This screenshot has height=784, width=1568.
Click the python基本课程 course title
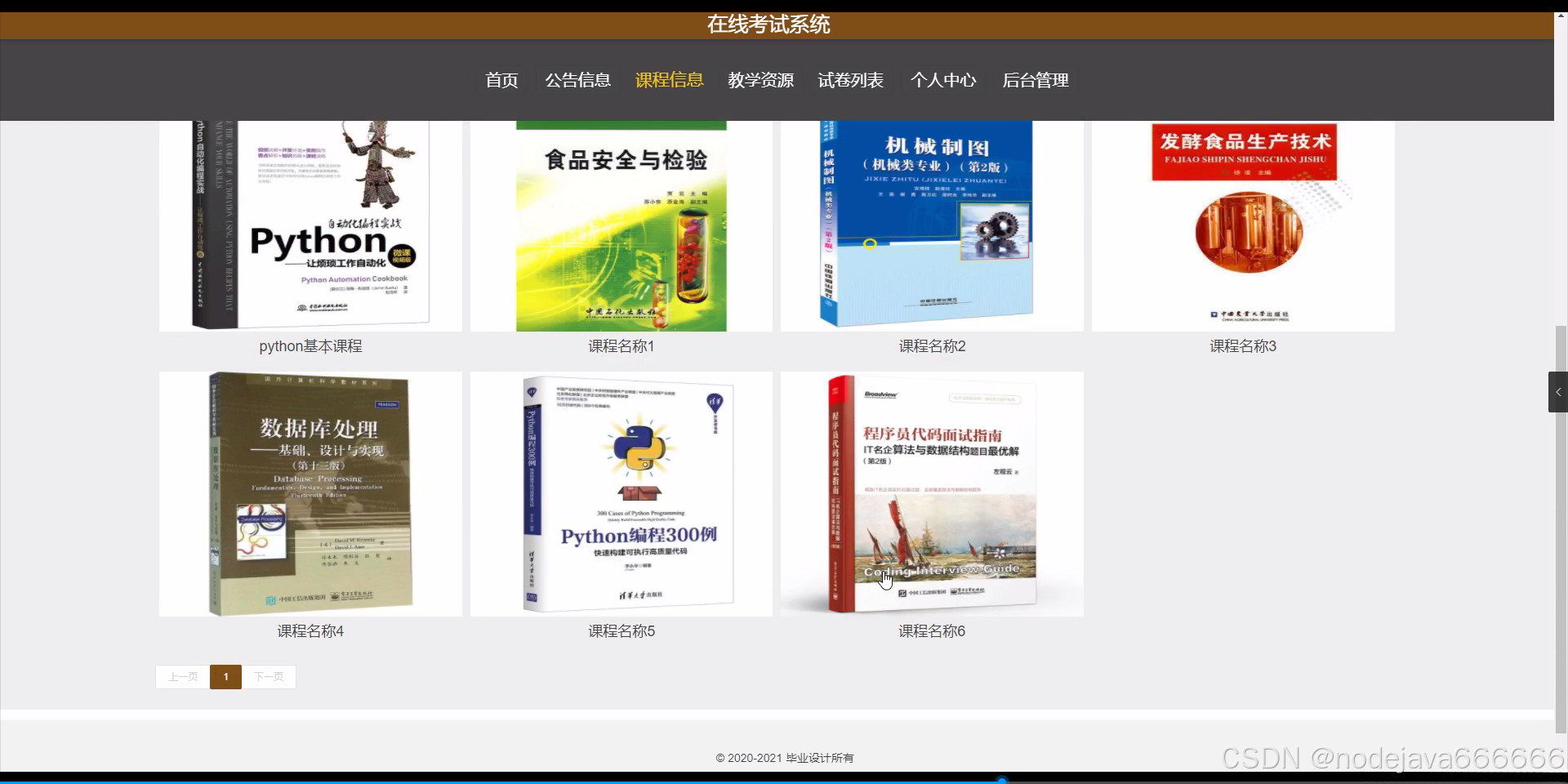[310, 346]
